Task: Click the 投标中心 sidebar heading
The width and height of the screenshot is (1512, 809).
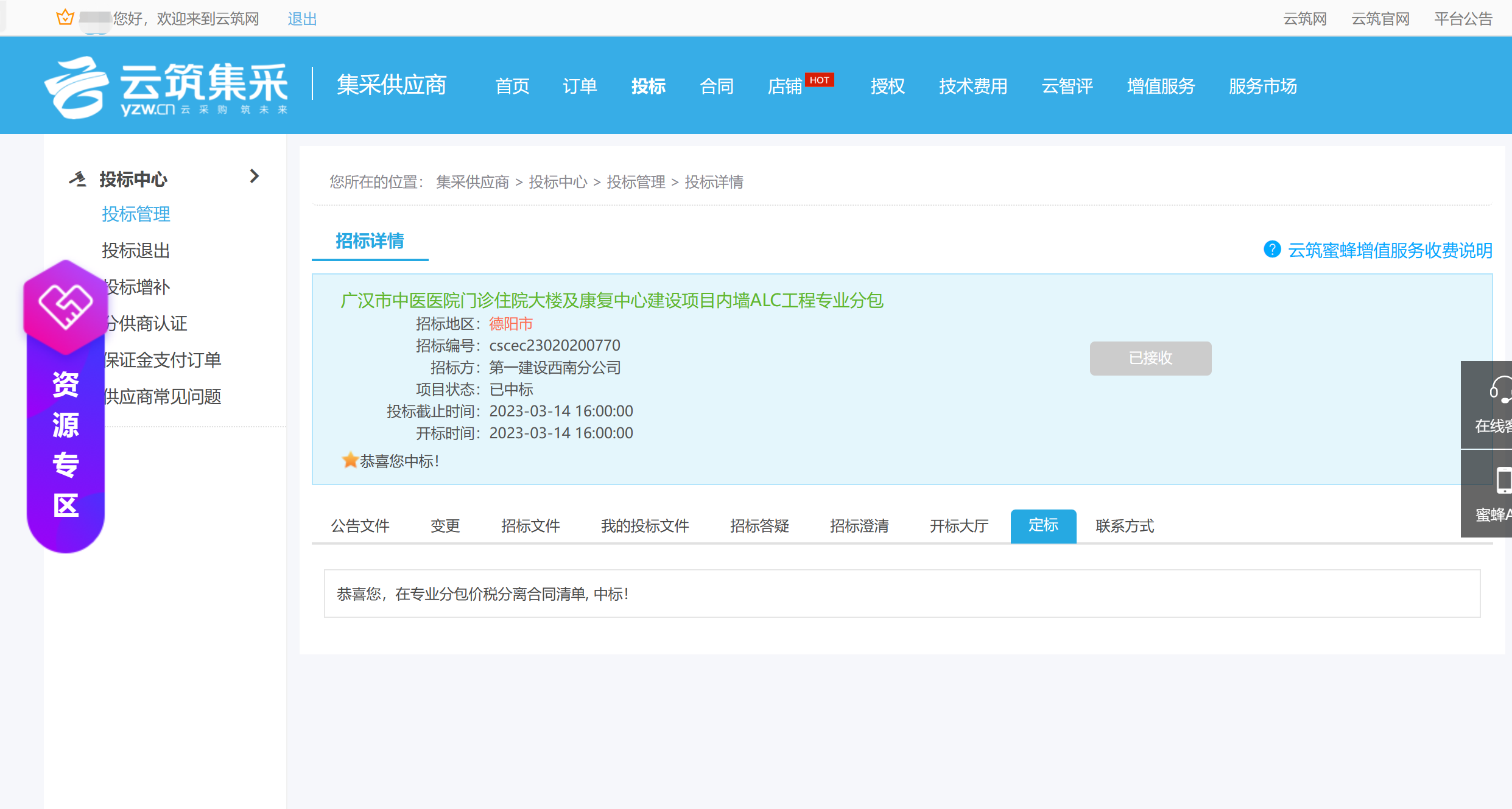Action: [133, 179]
